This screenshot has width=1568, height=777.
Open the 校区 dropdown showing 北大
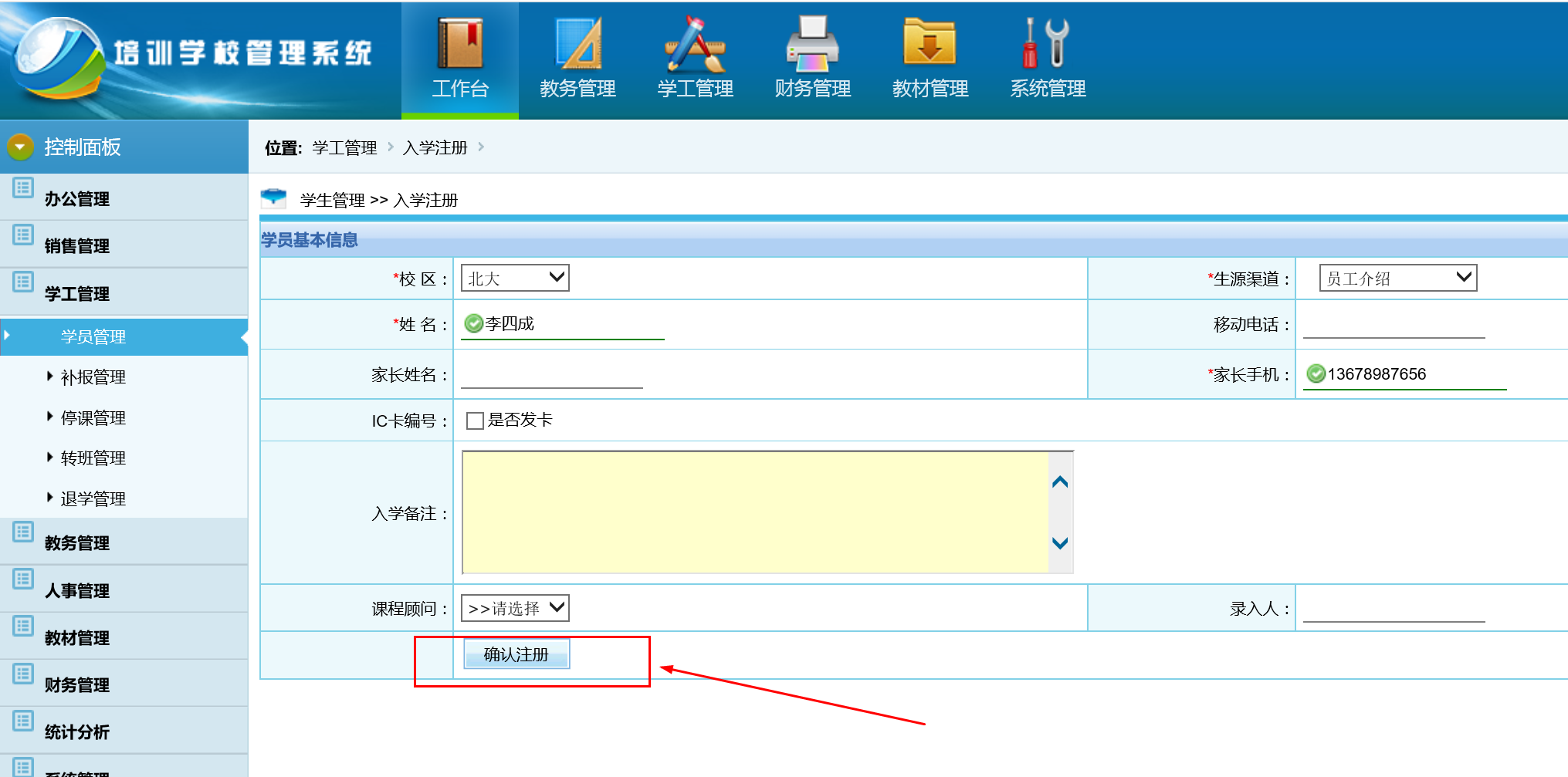pos(515,279)
